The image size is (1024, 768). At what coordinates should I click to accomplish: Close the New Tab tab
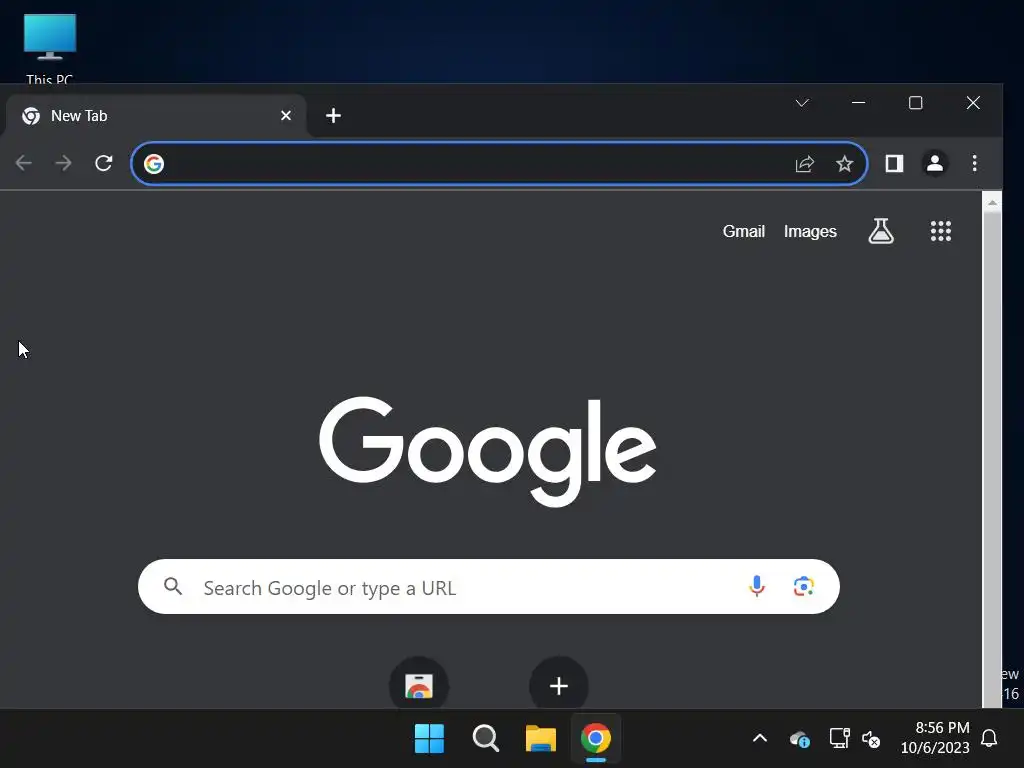click(x=285, y=116)
